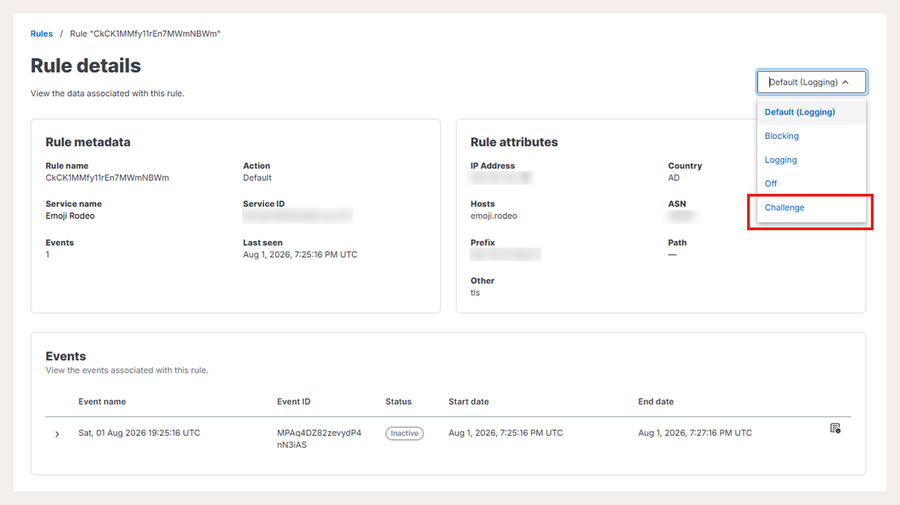900x505 pixels.
Task: Expand the Sat, 01 Aug 2026 event row
Action: click(x=57, y=434)
